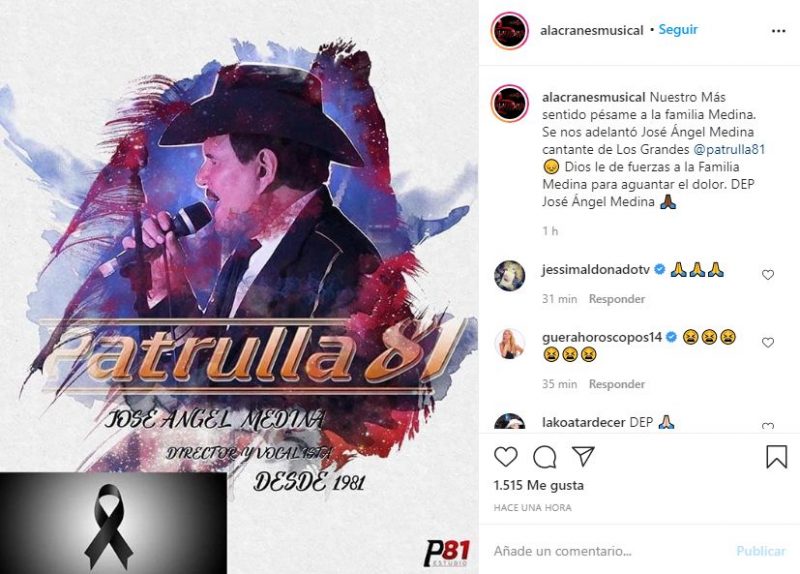Viewport: 800px width, 574px height.
Task: Click the Publicar button
Action: click(761, 551)
